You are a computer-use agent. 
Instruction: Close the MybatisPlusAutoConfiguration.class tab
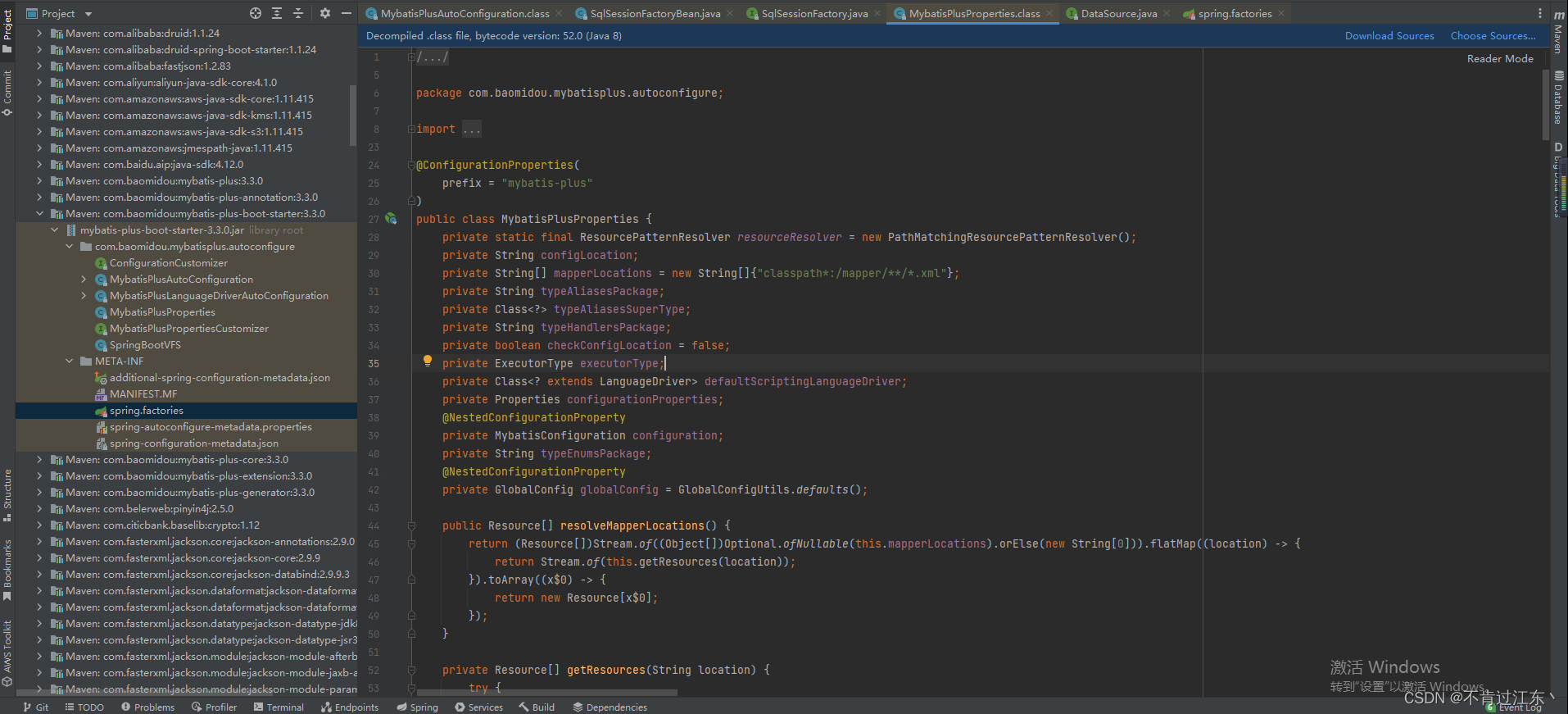(x=559, y=13)
